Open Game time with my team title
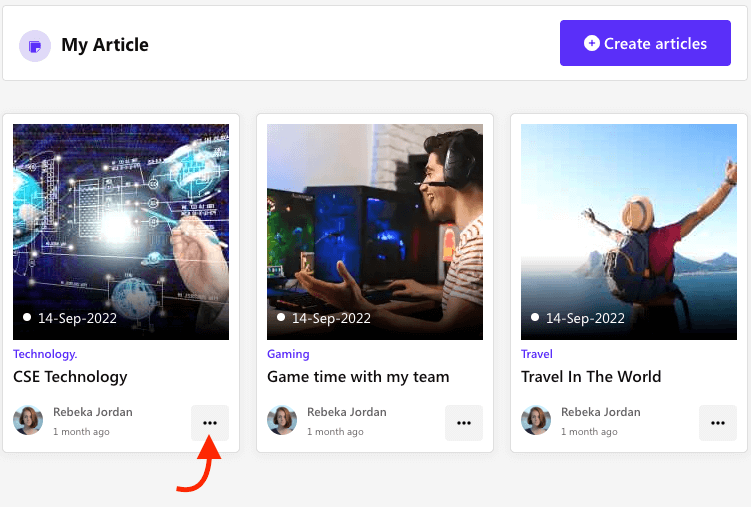751x507 pixels. point(358,377)
